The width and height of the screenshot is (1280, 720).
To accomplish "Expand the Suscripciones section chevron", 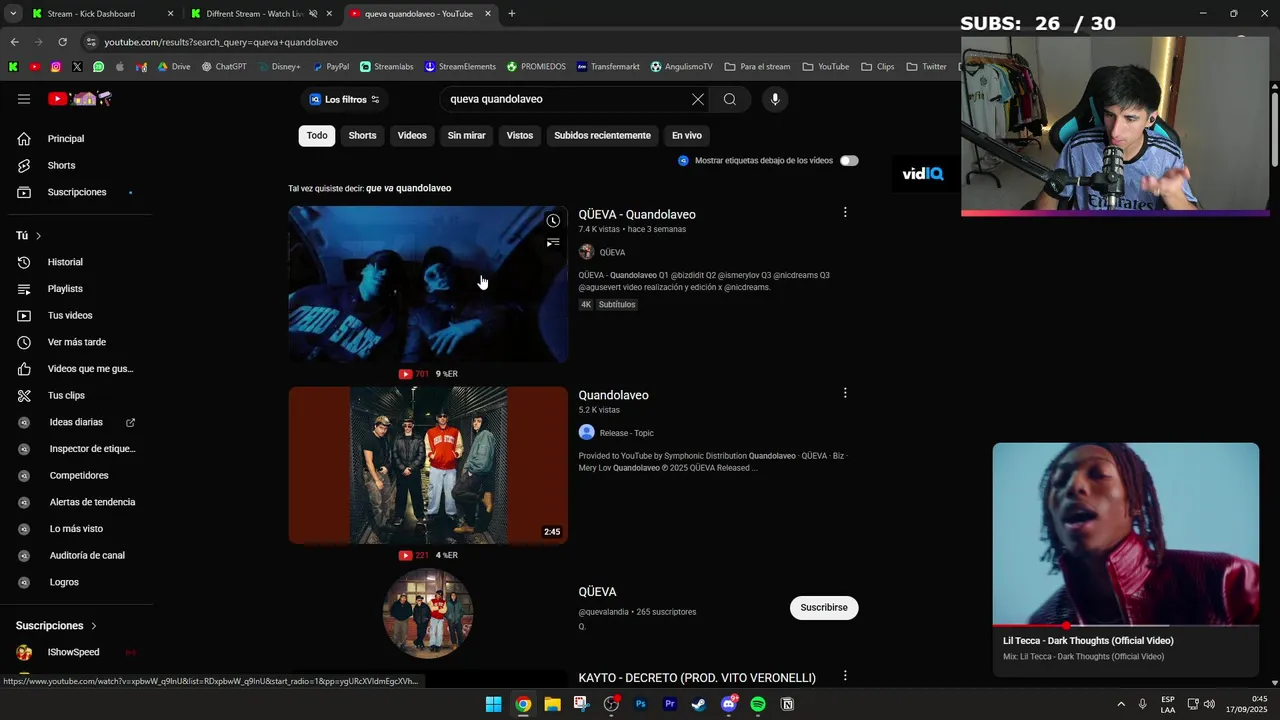I will pos(94,626).
